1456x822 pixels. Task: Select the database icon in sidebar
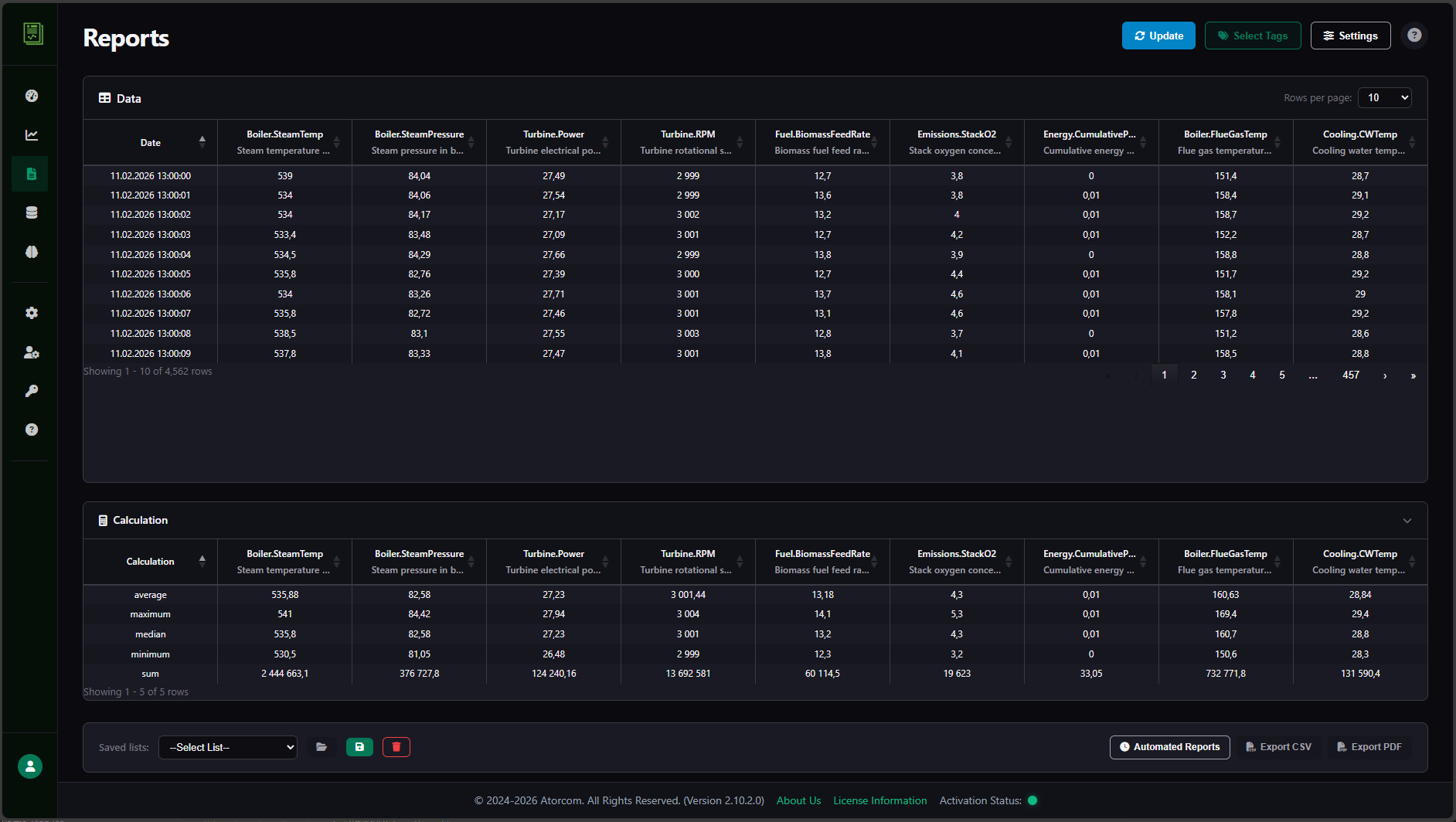(x=31, y=212)
